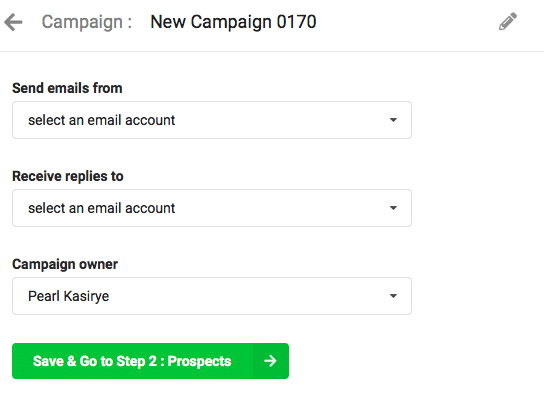
Task: Click the New Campaign 0170 title
Action: click(233, 22)
